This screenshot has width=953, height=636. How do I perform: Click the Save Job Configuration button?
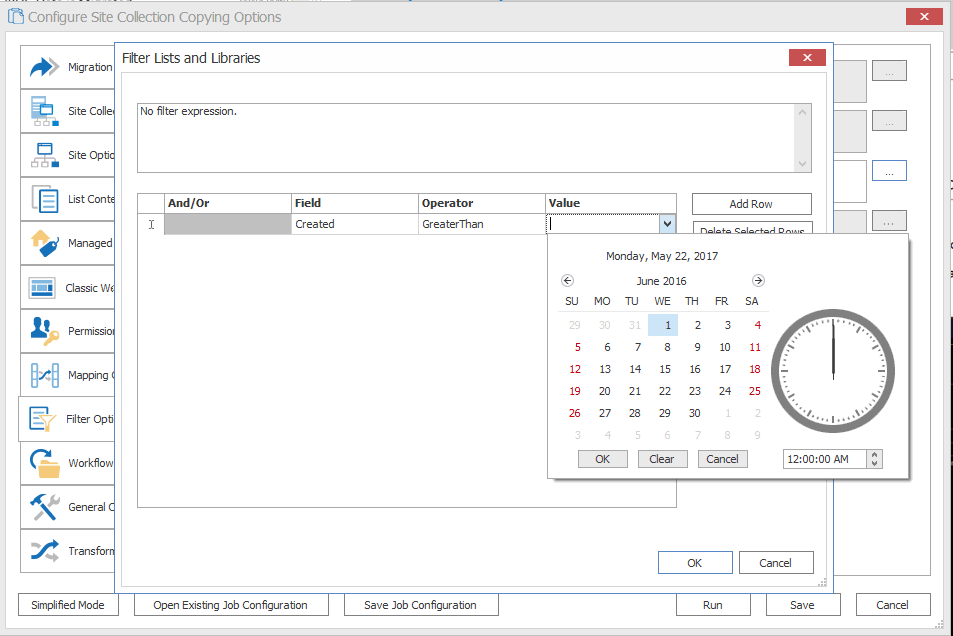click(421, 605)
